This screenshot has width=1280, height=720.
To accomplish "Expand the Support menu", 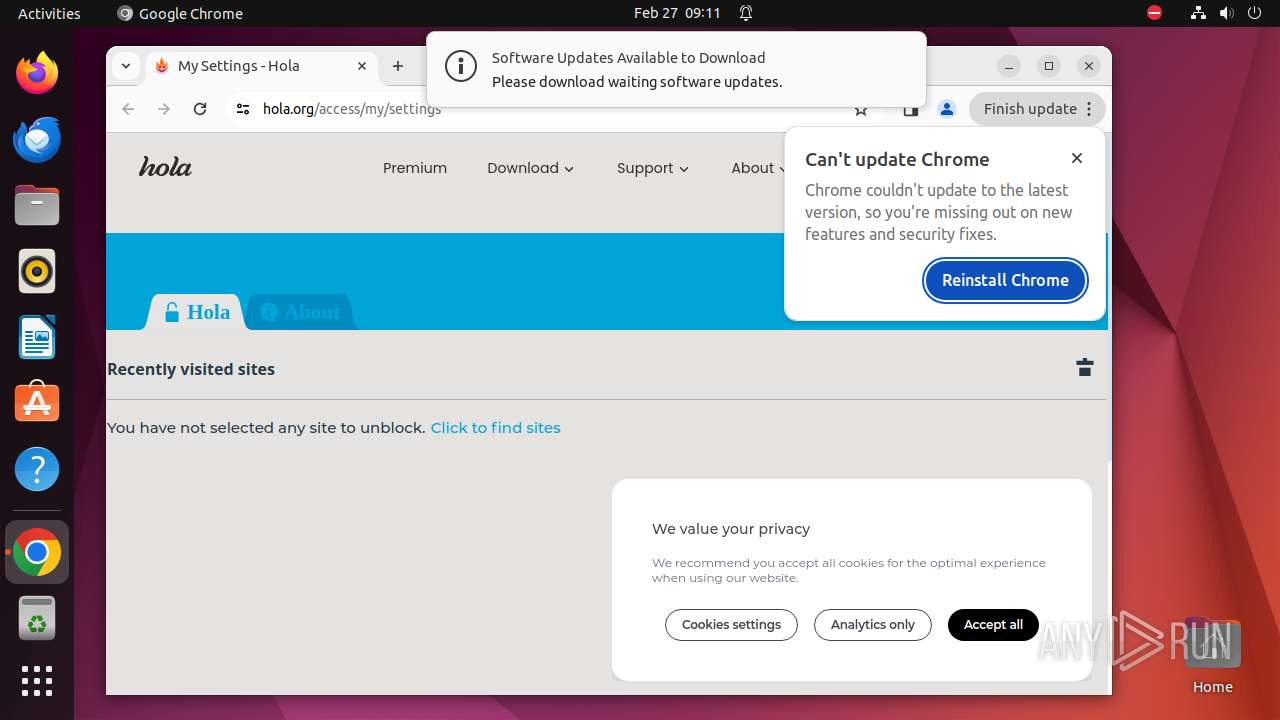I will pos(653,168).
